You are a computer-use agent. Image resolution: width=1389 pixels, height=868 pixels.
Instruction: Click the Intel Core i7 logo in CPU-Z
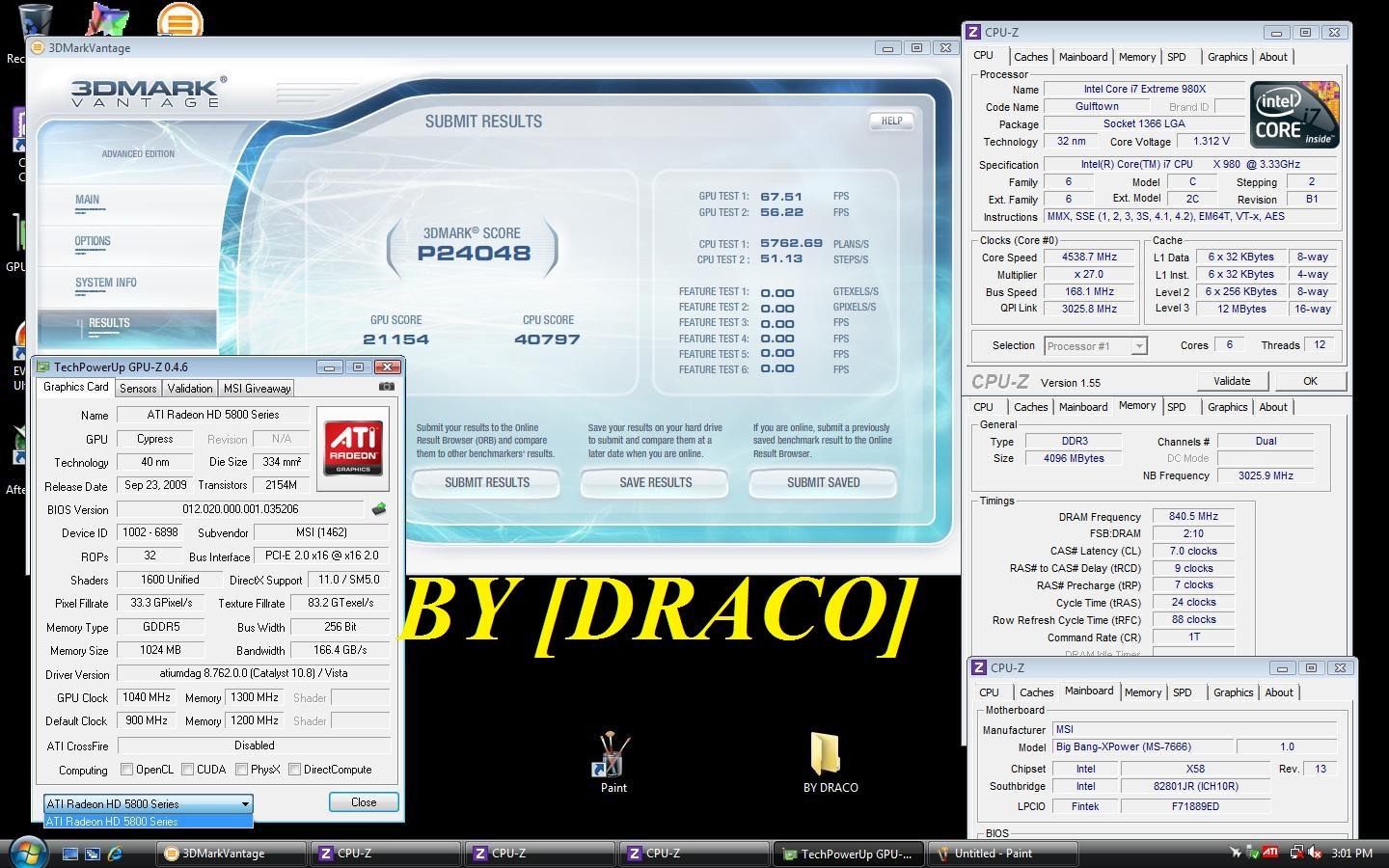(x=1294, y=115)
